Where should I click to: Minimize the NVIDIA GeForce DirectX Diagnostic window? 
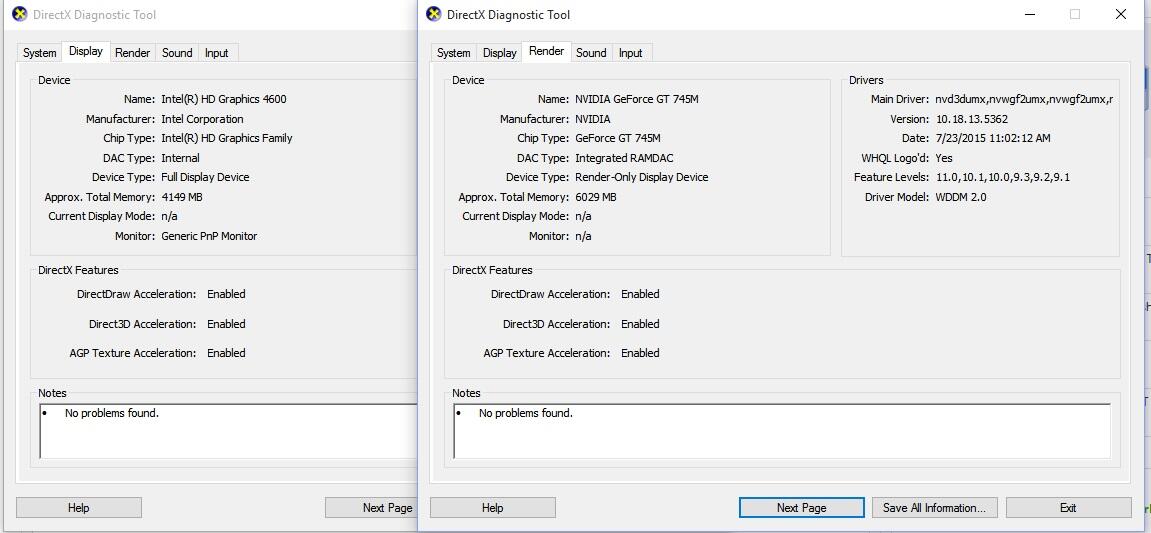point(1030,14)
